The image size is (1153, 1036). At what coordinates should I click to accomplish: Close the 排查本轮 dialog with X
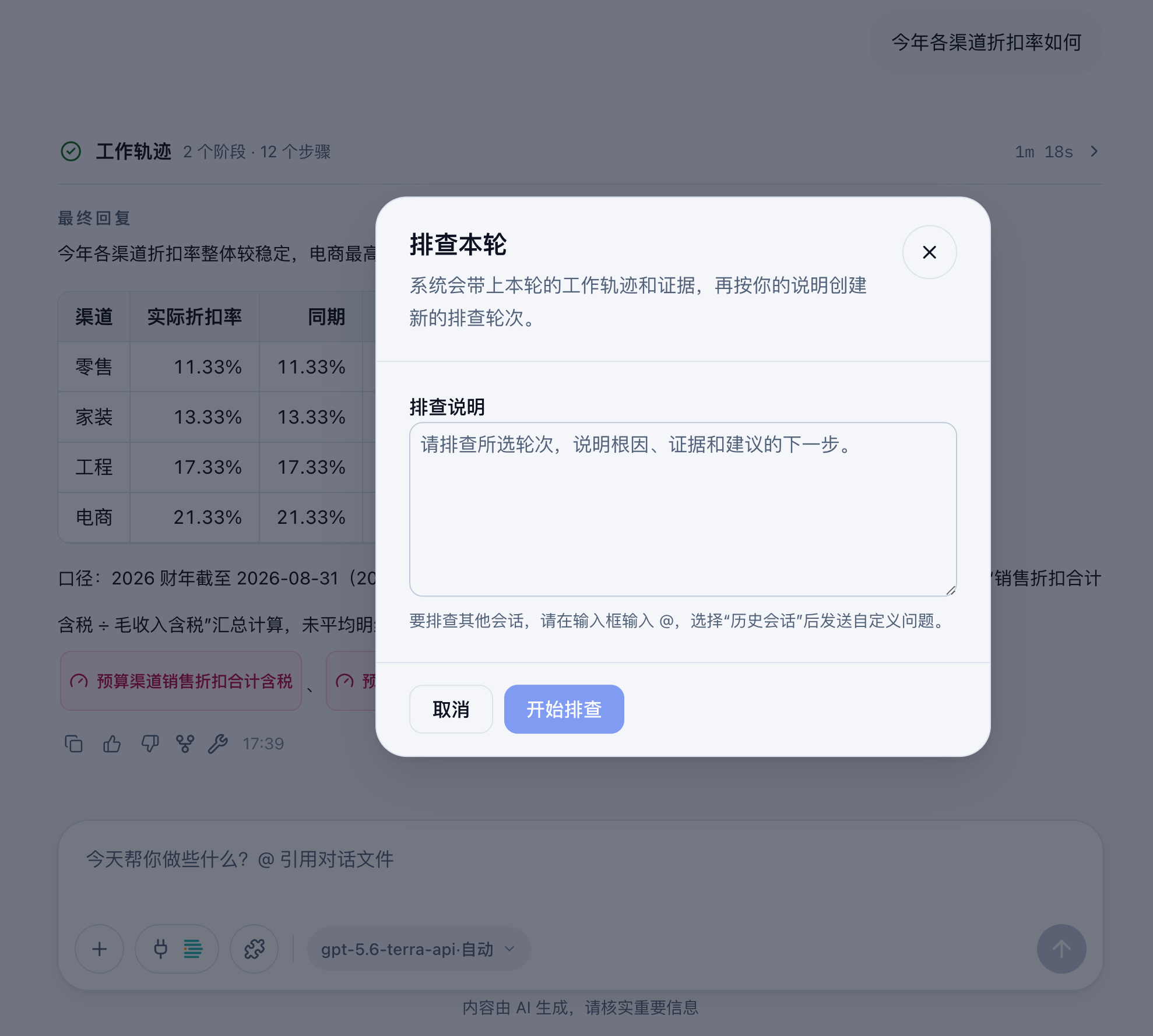pos(929,252)
